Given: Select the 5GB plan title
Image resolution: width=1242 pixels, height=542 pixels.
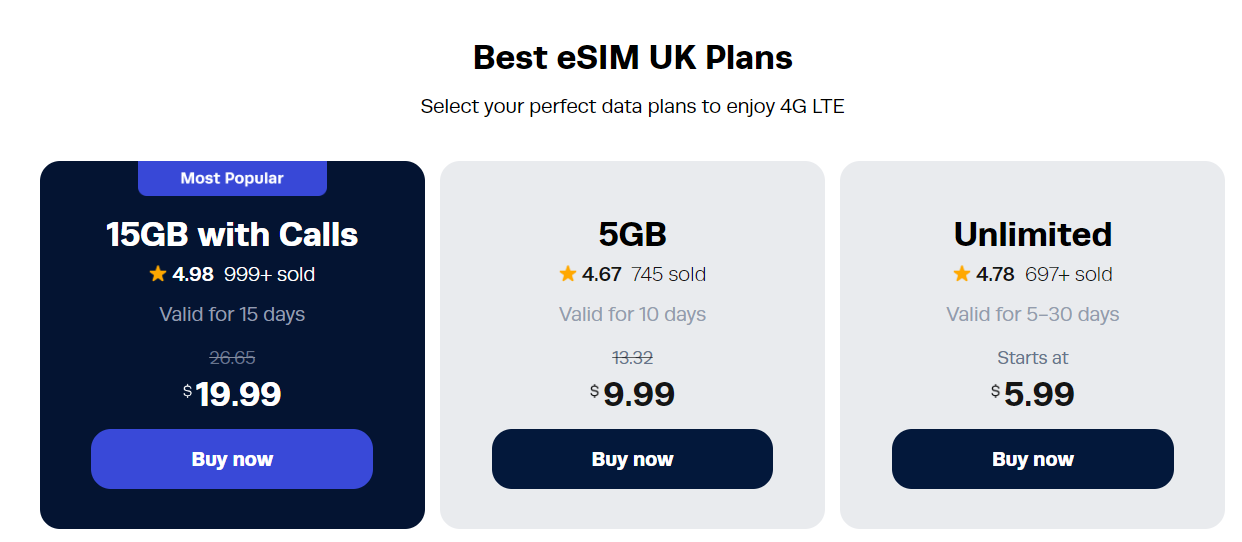Looking at the screenshot, I should coord(632,234).
